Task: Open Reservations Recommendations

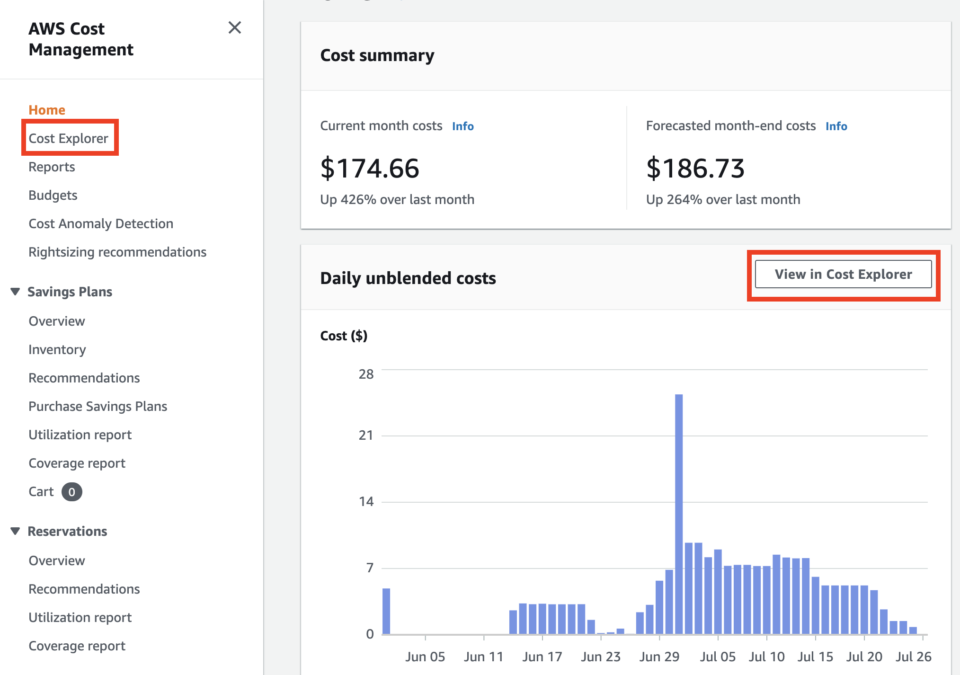Action: pos(84,588)
